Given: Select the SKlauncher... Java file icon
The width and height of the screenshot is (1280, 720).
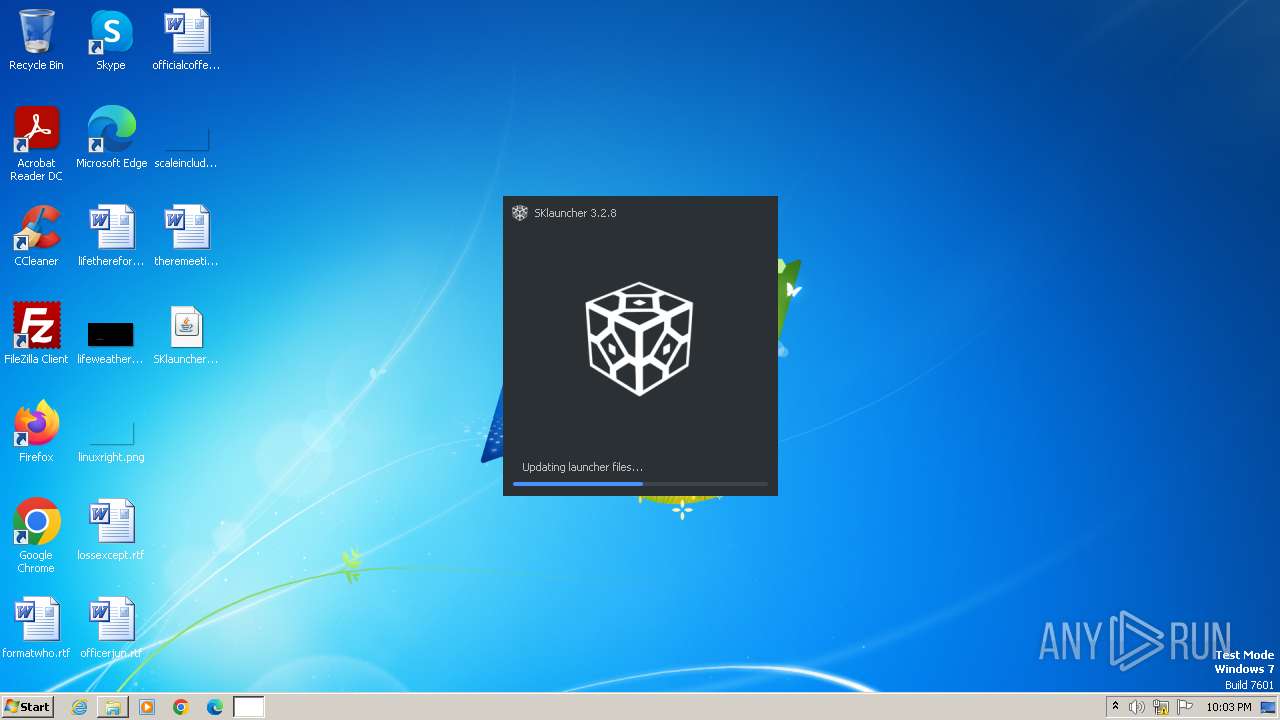Looking at the screenshot, I should 186,333.
